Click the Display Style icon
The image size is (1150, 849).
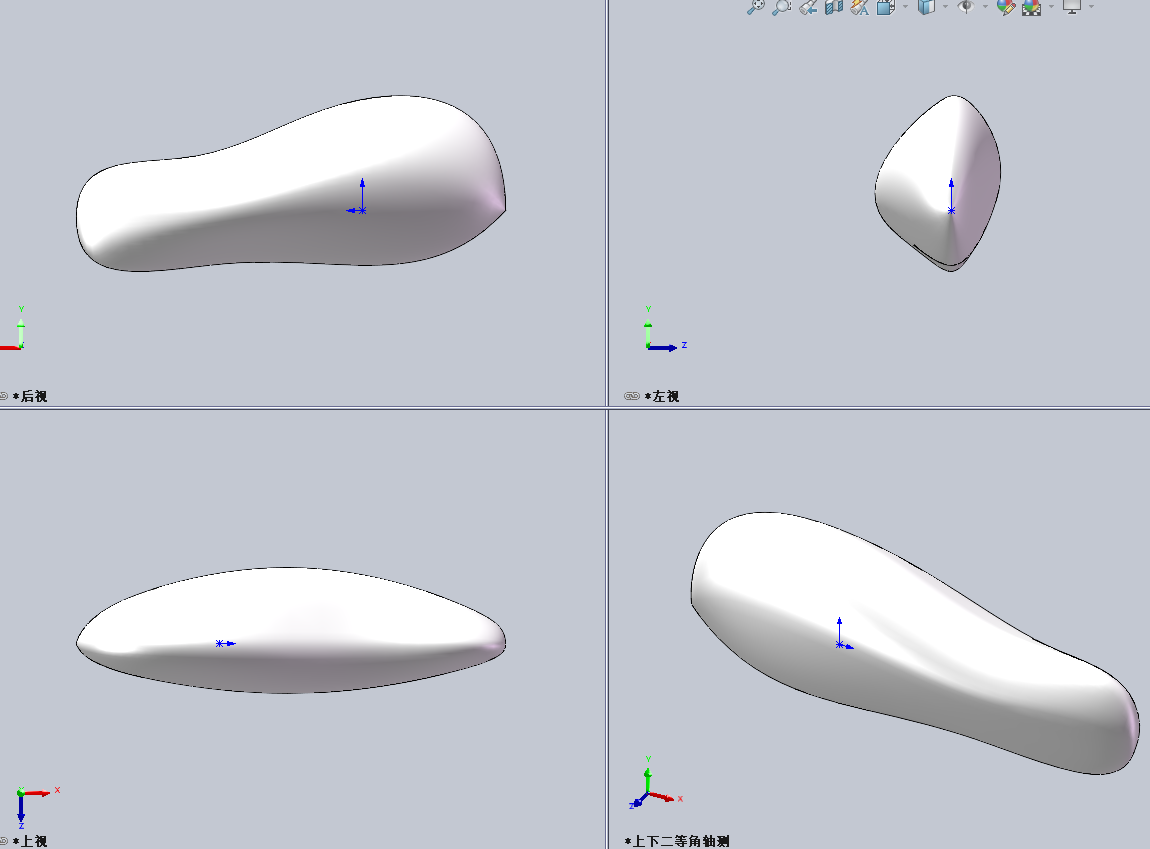(926, 6)
